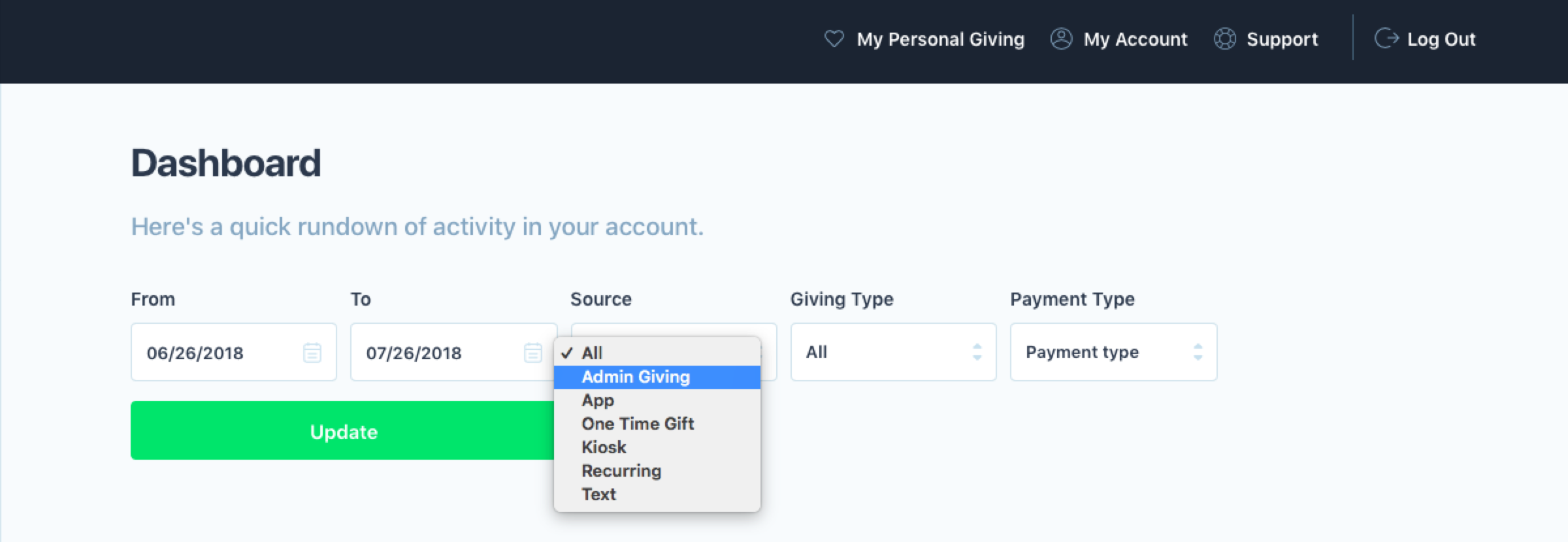The width and height of the screenshot is (1568, 542).
Task: Choose Kiosk from the Source options
Action: 604,447
